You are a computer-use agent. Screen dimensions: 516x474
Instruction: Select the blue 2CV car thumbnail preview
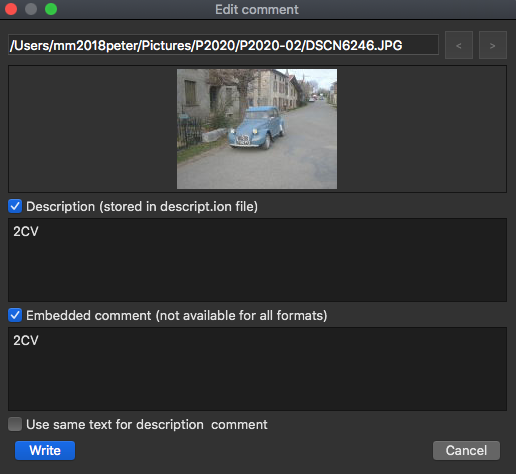(x=257, y=129)
